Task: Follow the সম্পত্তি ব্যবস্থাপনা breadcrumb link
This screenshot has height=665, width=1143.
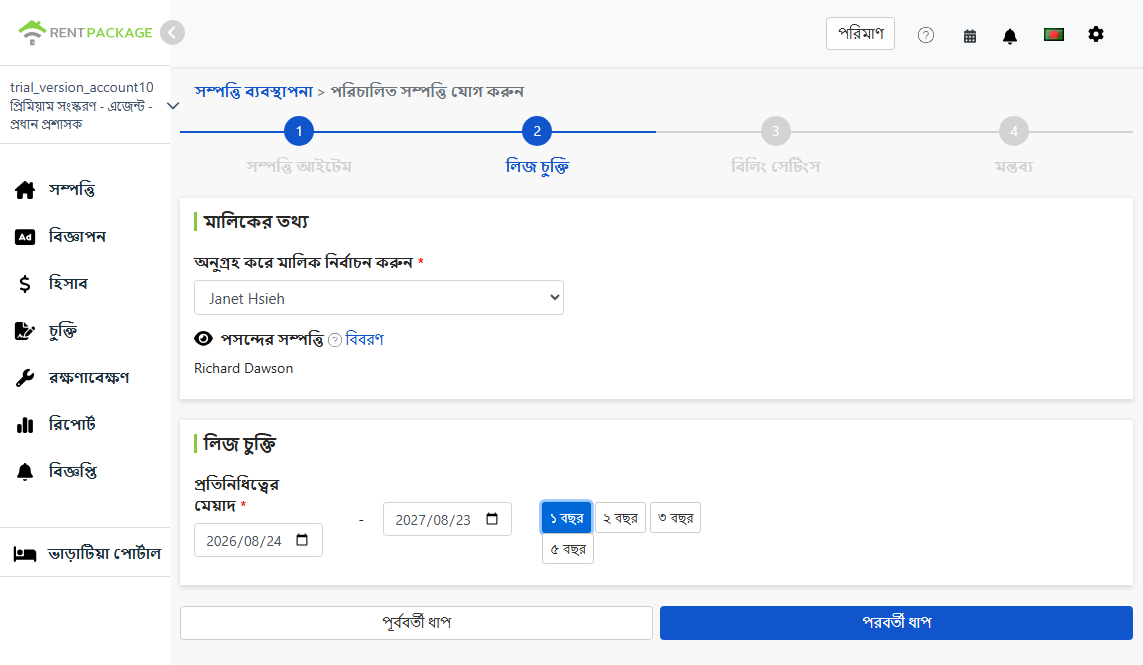Action: point(254,91)
